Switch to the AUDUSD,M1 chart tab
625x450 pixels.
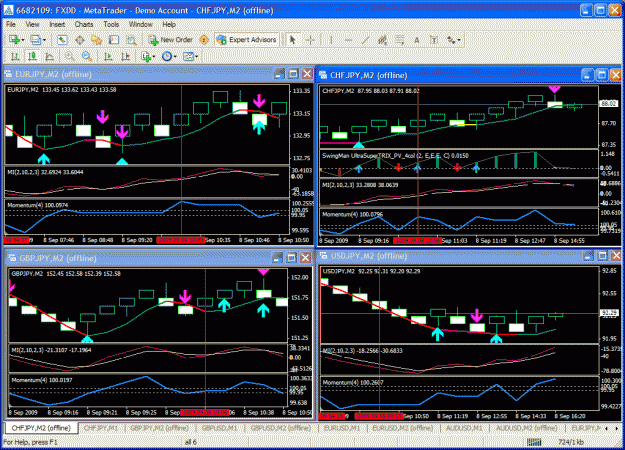point(464,428)
